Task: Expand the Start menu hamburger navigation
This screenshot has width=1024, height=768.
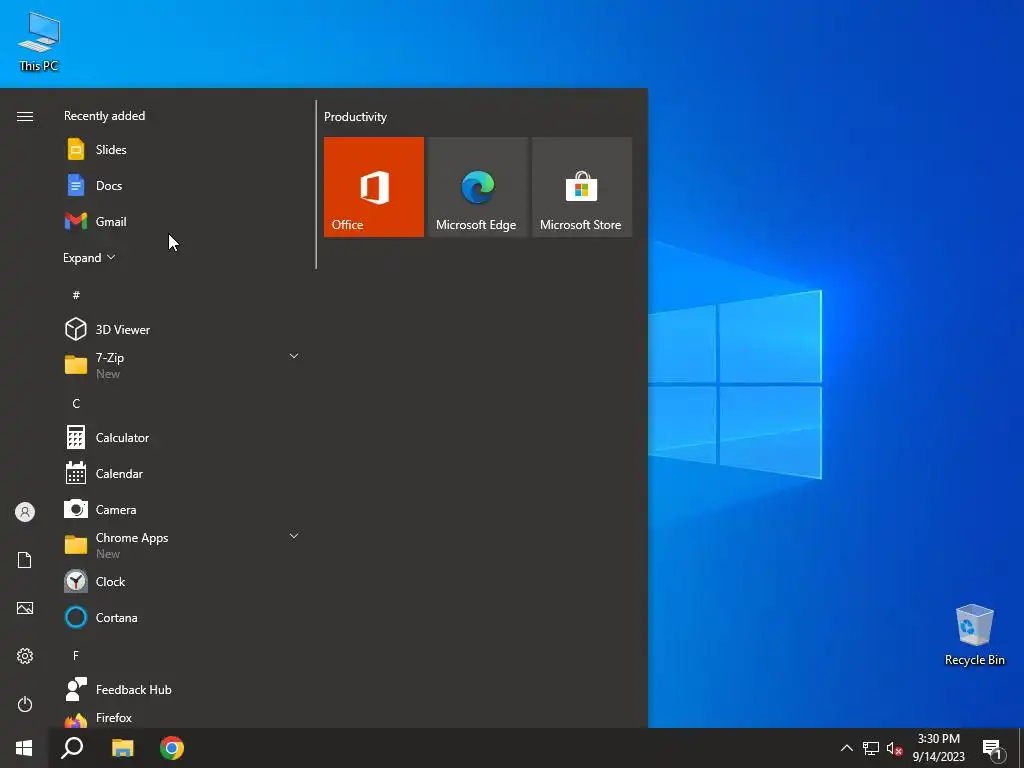Action: point(25,116)
